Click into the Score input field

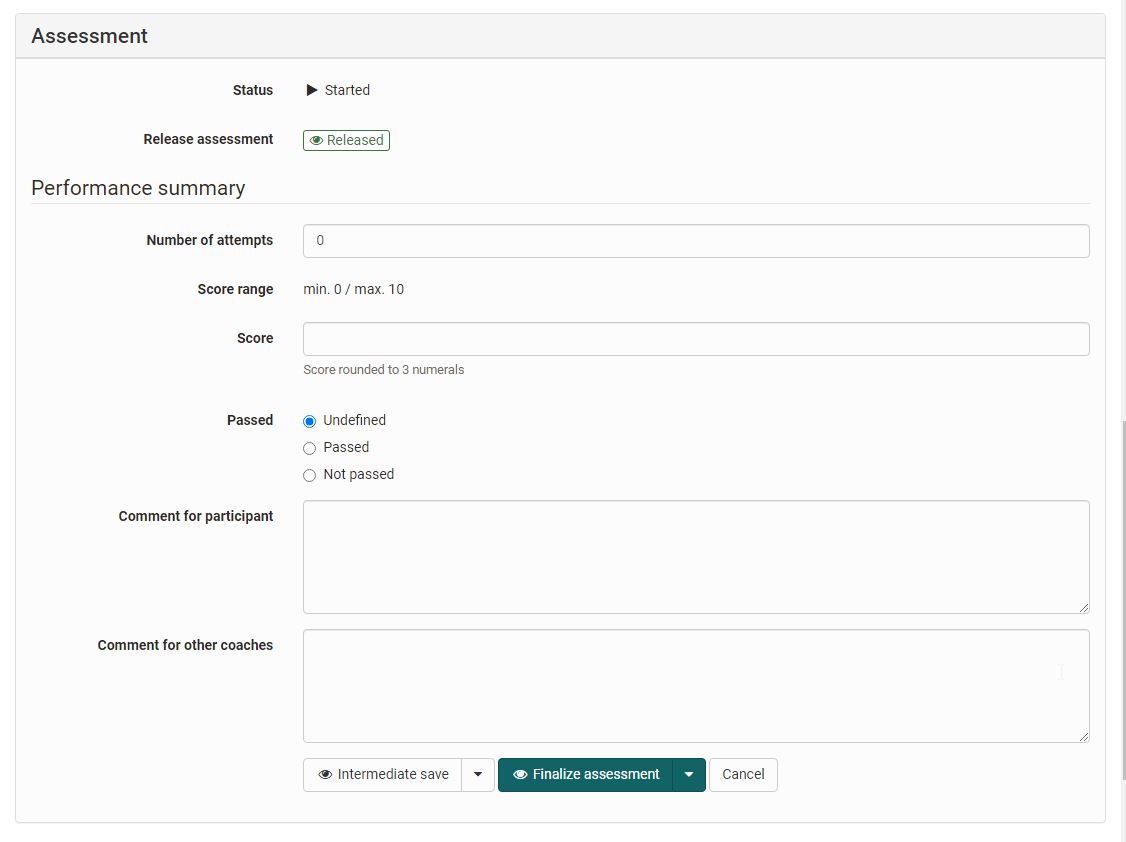(696, 339)
